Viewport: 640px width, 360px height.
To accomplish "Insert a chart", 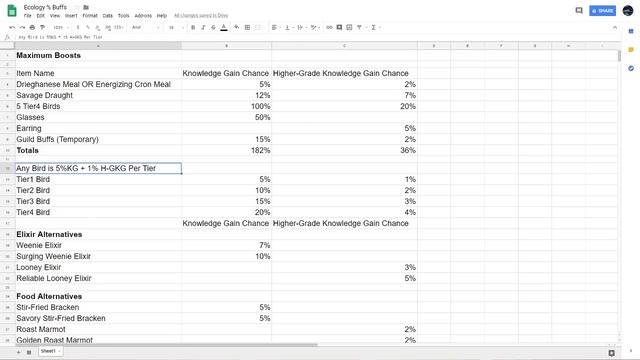I will tap(349, 27).
